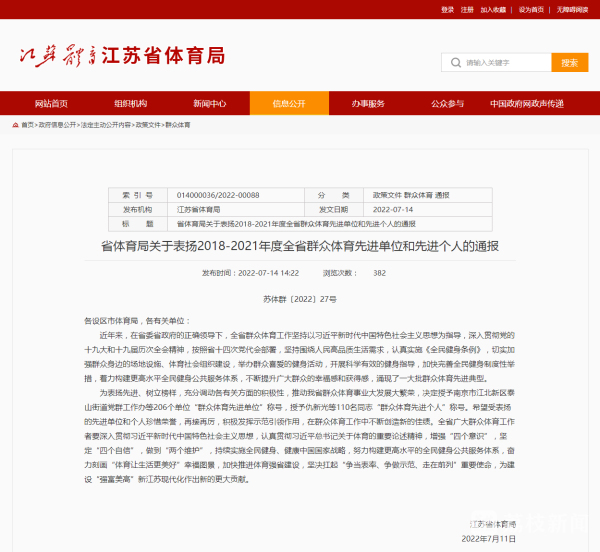Click the search magnifier icon

(x=457, y=62)
